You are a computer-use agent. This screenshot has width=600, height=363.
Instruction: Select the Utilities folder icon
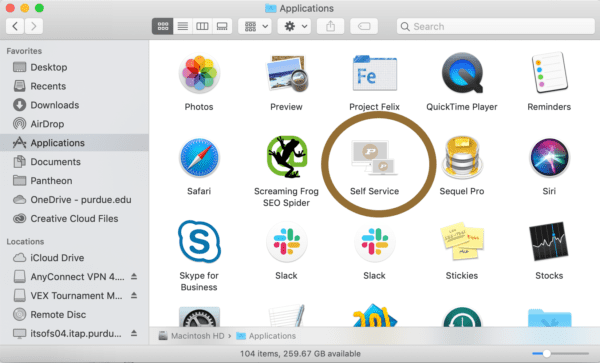(549, 317)
